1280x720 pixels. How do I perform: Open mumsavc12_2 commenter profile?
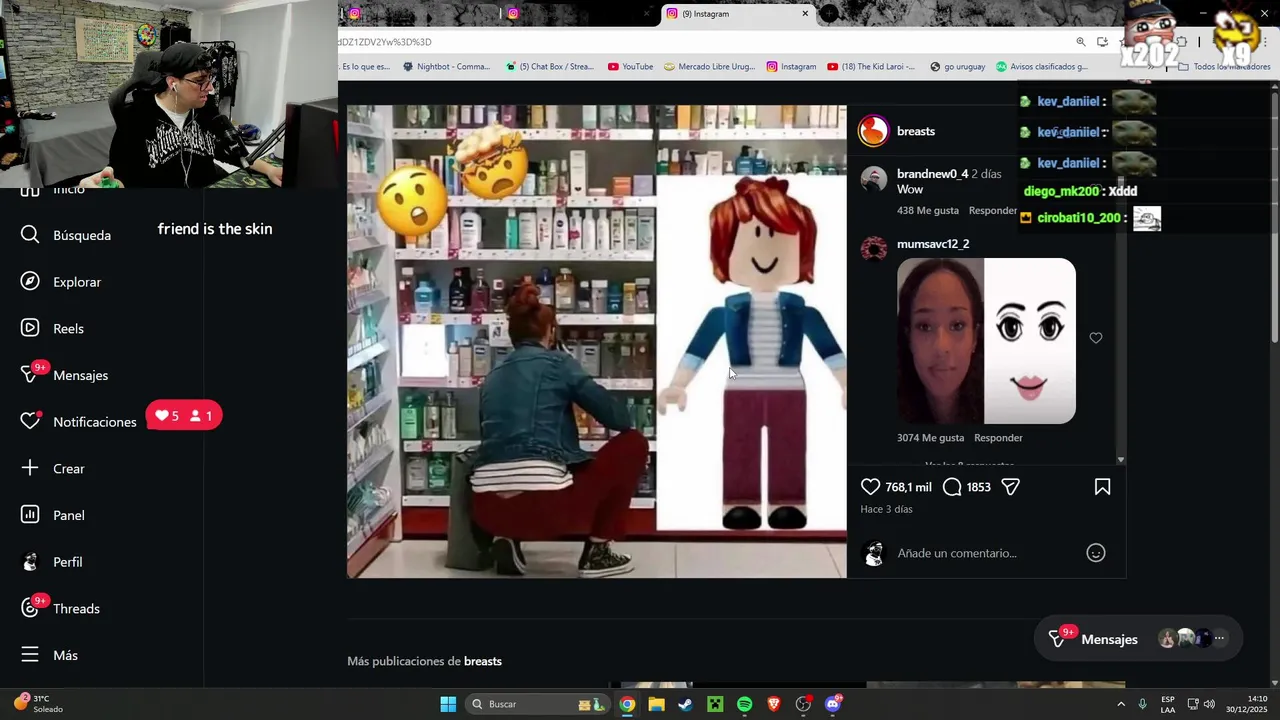[933, 244]
